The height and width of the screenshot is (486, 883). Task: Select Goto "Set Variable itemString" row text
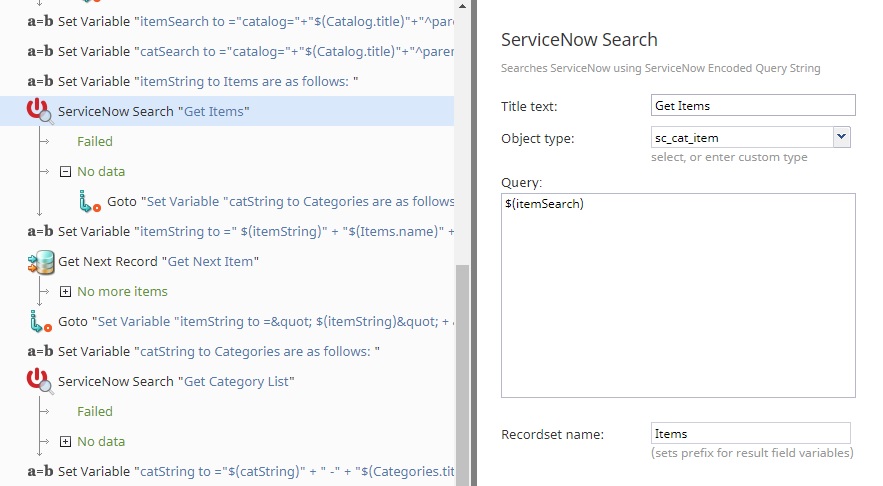(256, 322)
